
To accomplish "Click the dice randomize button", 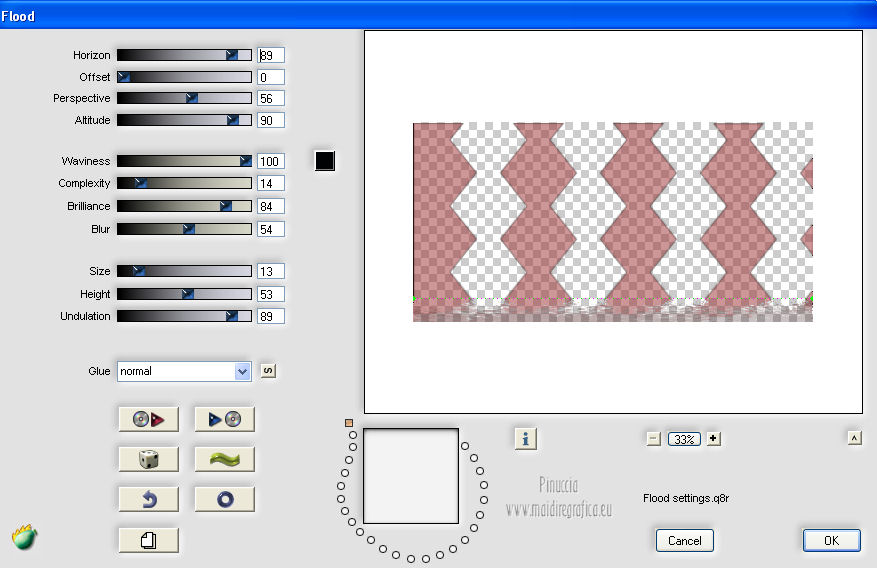I will [149, 460].
